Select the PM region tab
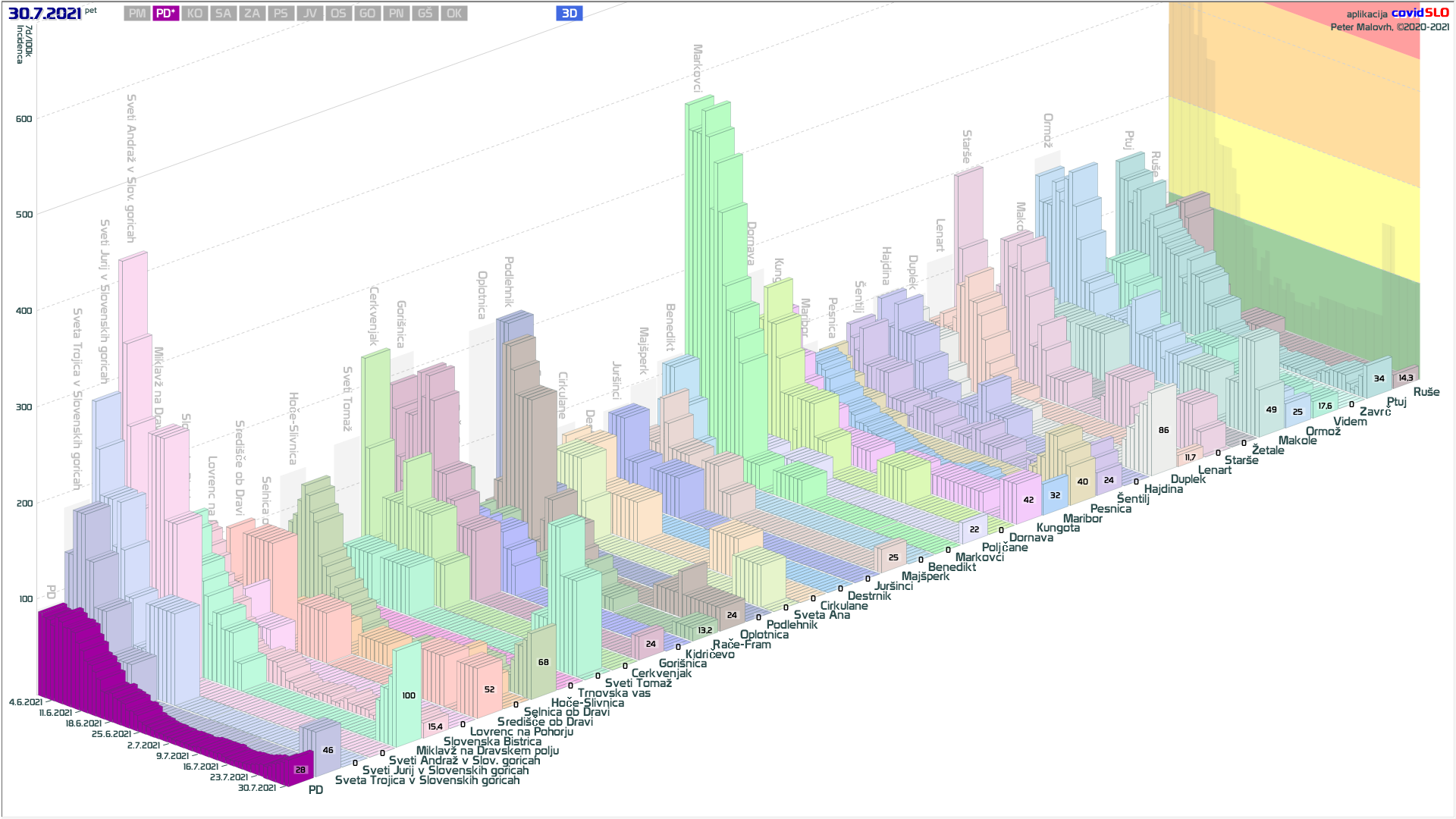 tap(137, 14)
